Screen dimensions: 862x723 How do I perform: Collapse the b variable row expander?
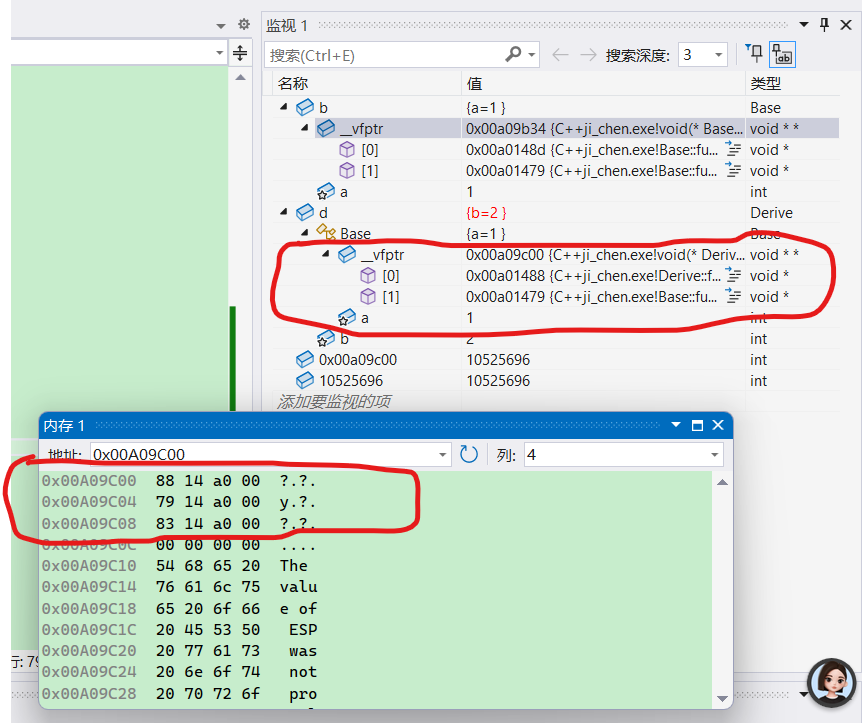tap(284, 107)
